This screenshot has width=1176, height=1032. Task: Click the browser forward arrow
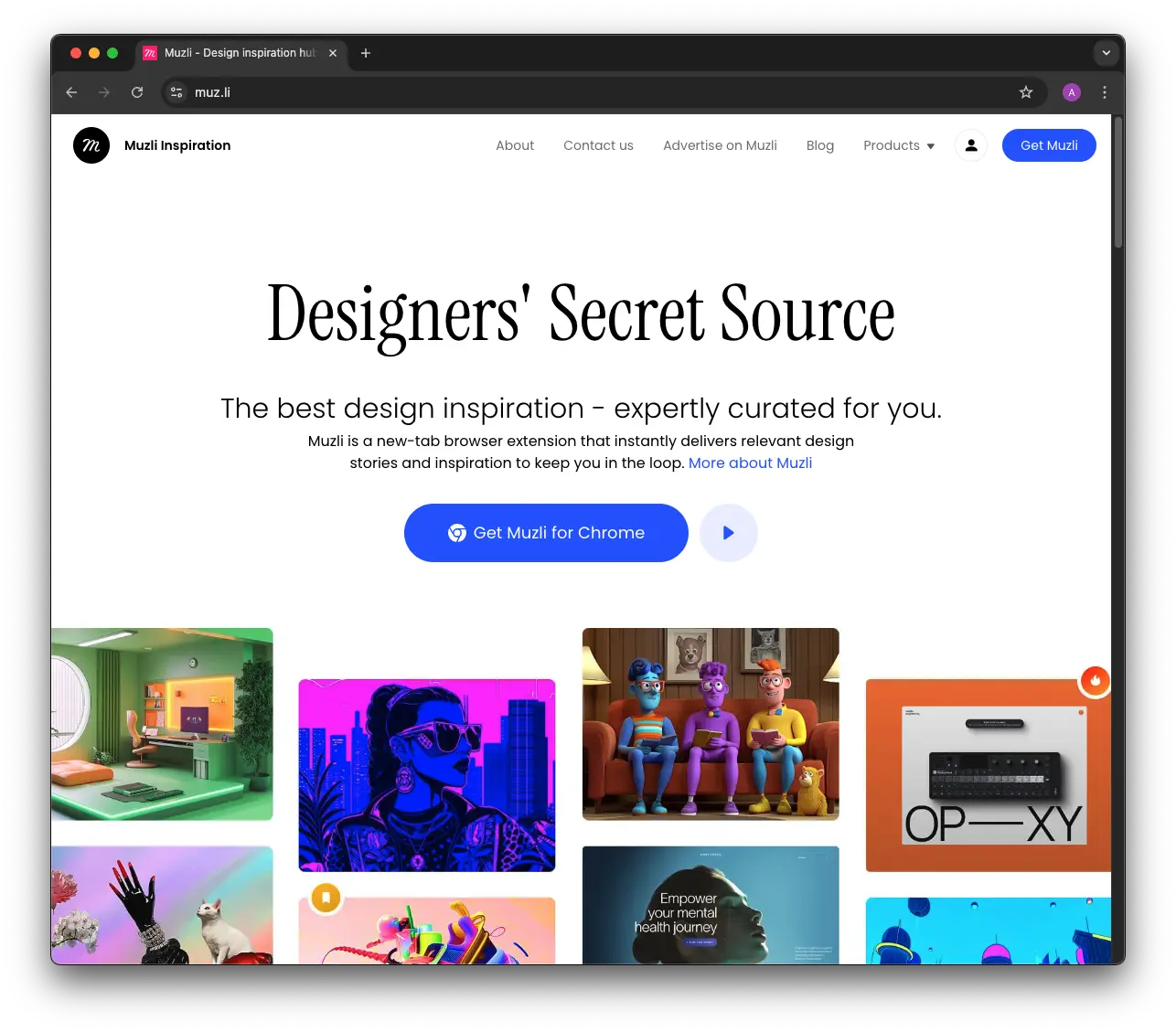pos(104,92)
